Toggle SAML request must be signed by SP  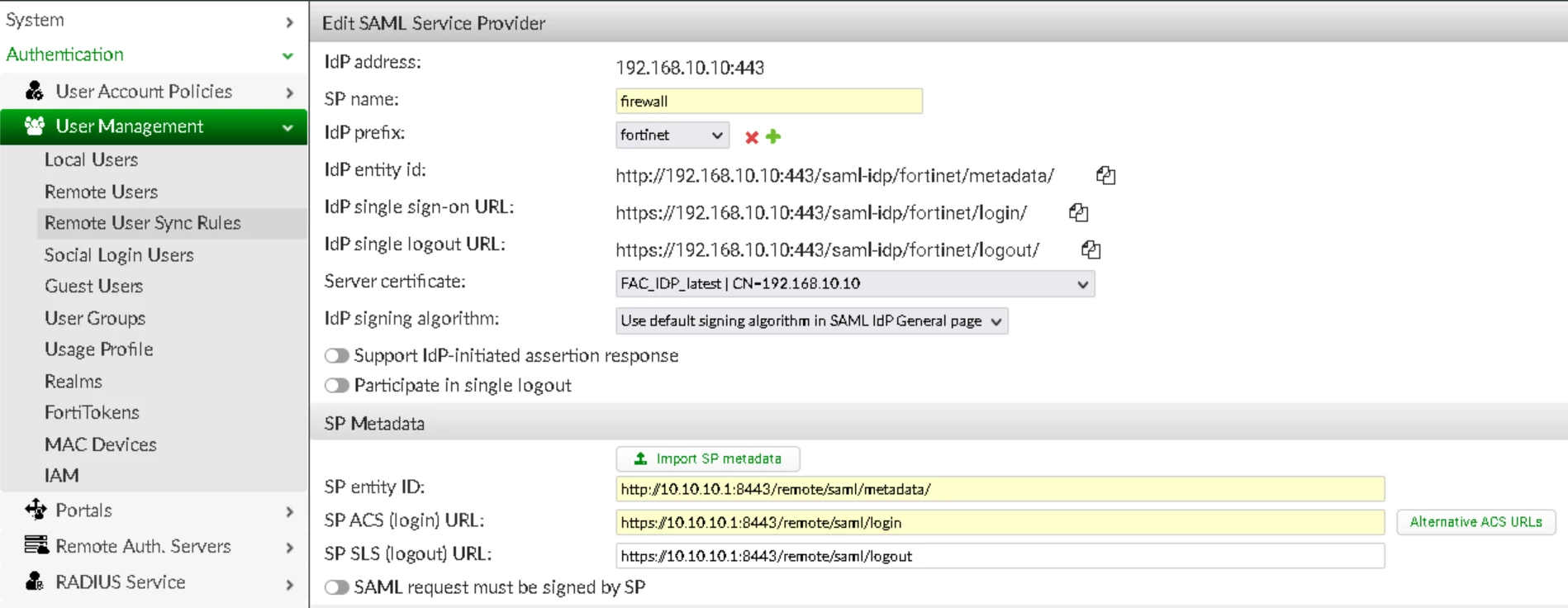point(336,587)
